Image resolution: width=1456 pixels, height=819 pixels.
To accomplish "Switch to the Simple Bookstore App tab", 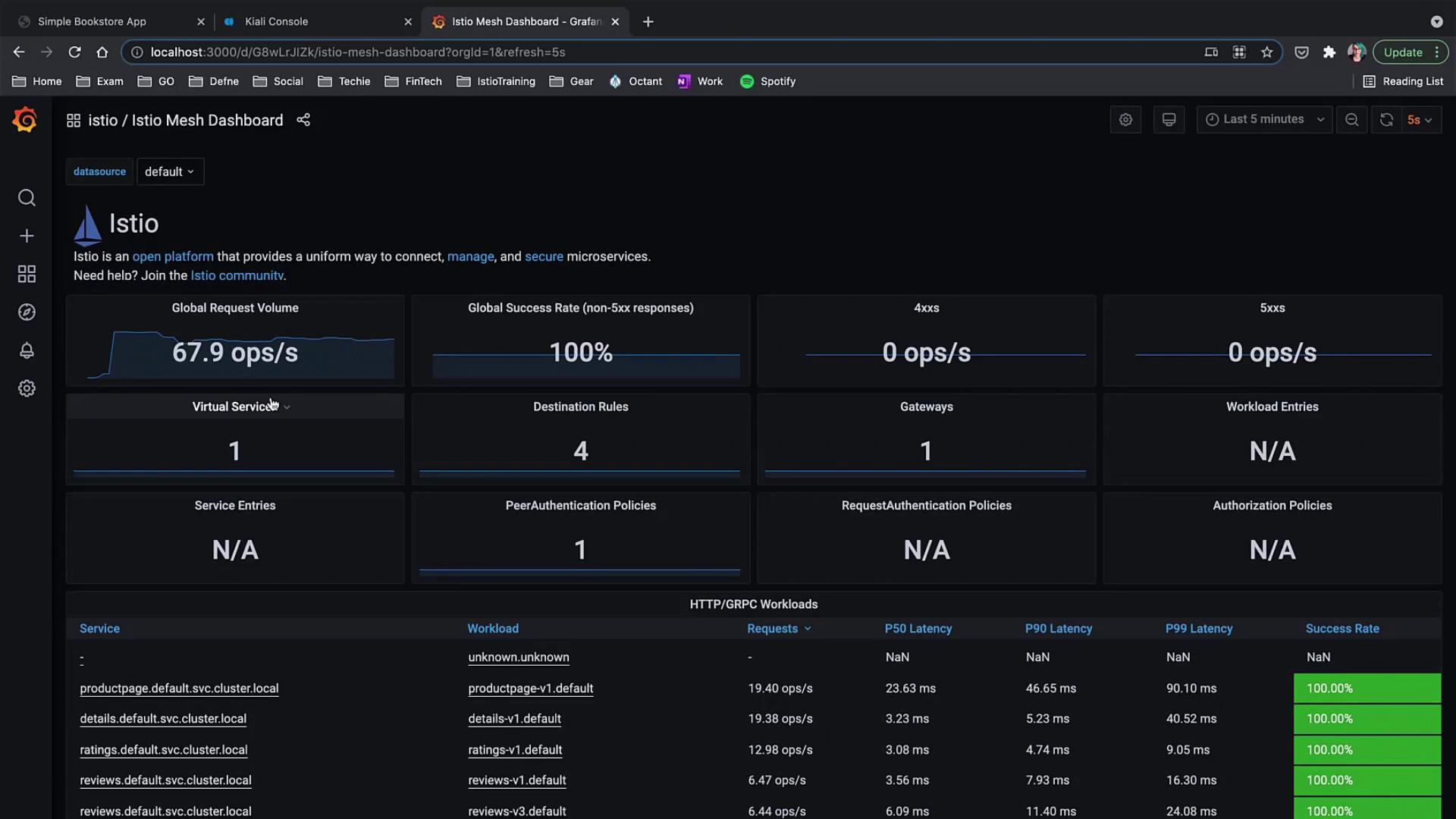I will coord(92,21).
